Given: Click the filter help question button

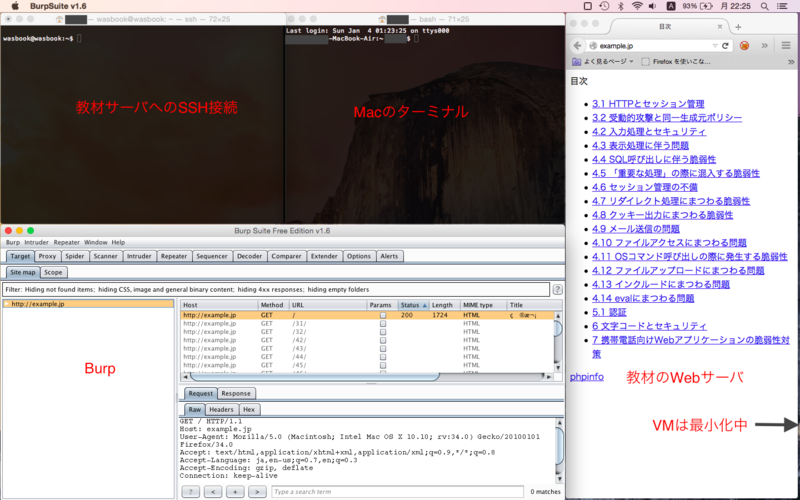Looking at the screenshot, I should click(557, 289).
